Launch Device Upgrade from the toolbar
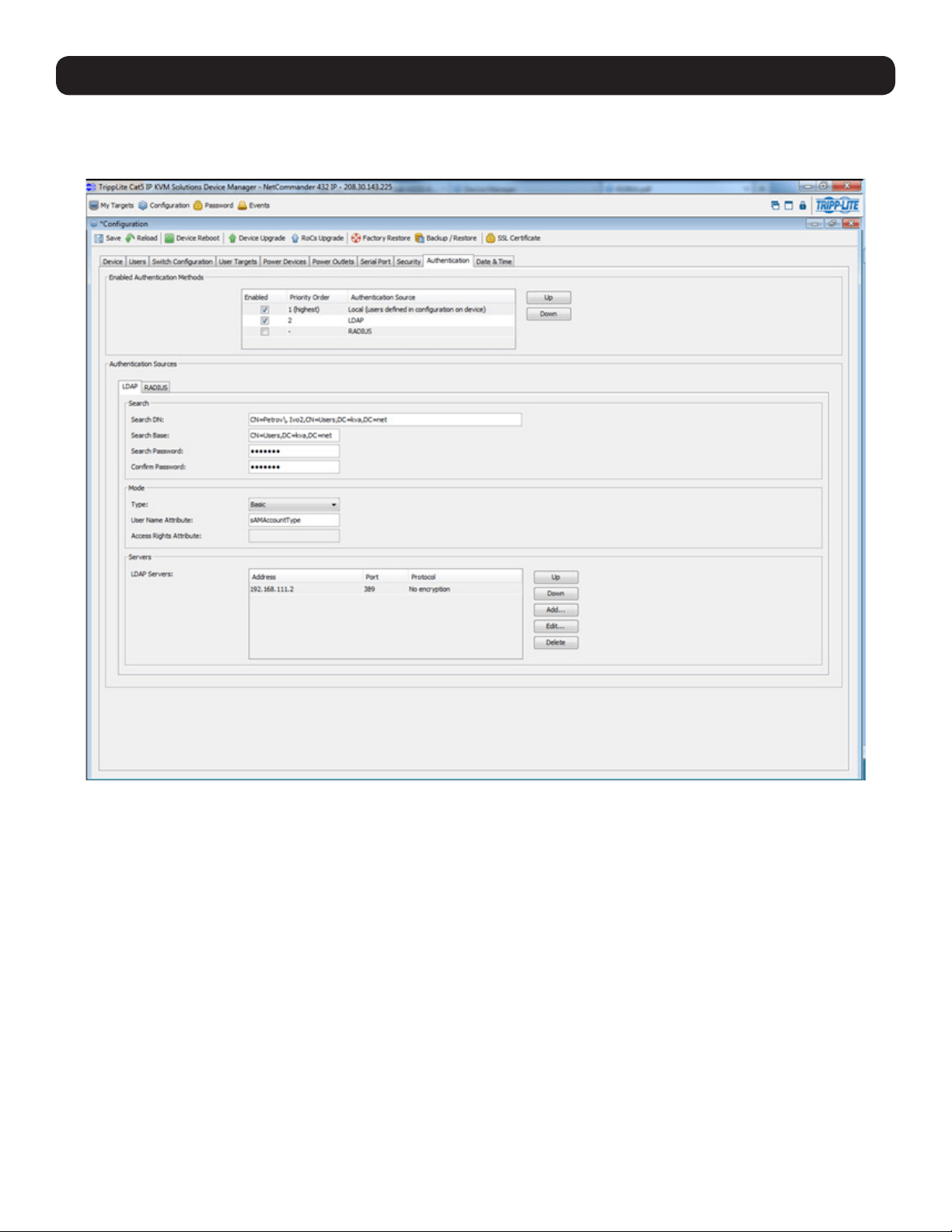 256,239
